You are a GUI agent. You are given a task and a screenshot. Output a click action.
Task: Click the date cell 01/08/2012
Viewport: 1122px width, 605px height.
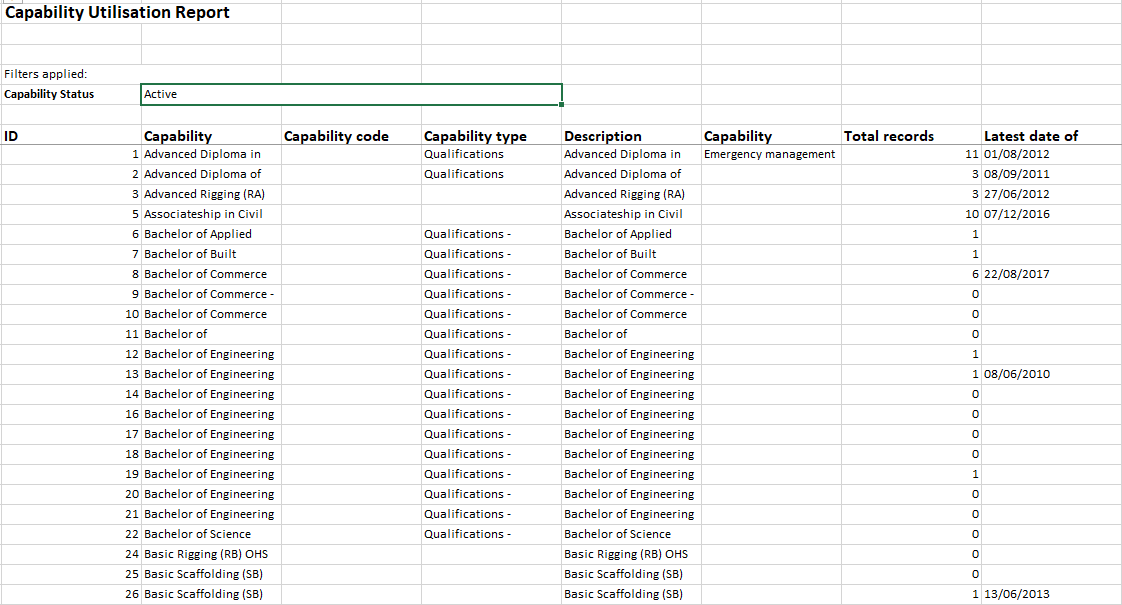pyautogui.click(x=1017, y=154)
